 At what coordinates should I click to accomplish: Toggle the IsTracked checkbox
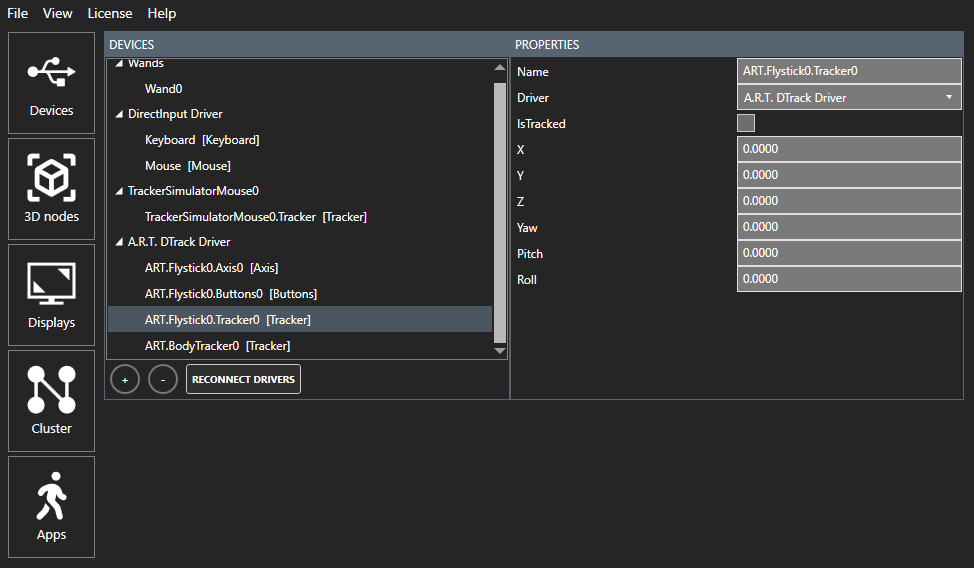(x=746, y=123)
